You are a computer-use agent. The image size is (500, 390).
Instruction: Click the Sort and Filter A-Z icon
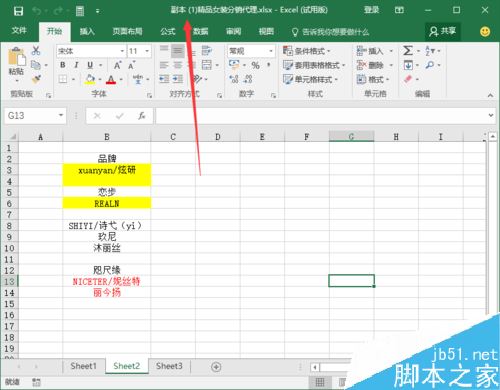(x=430, y=51)
